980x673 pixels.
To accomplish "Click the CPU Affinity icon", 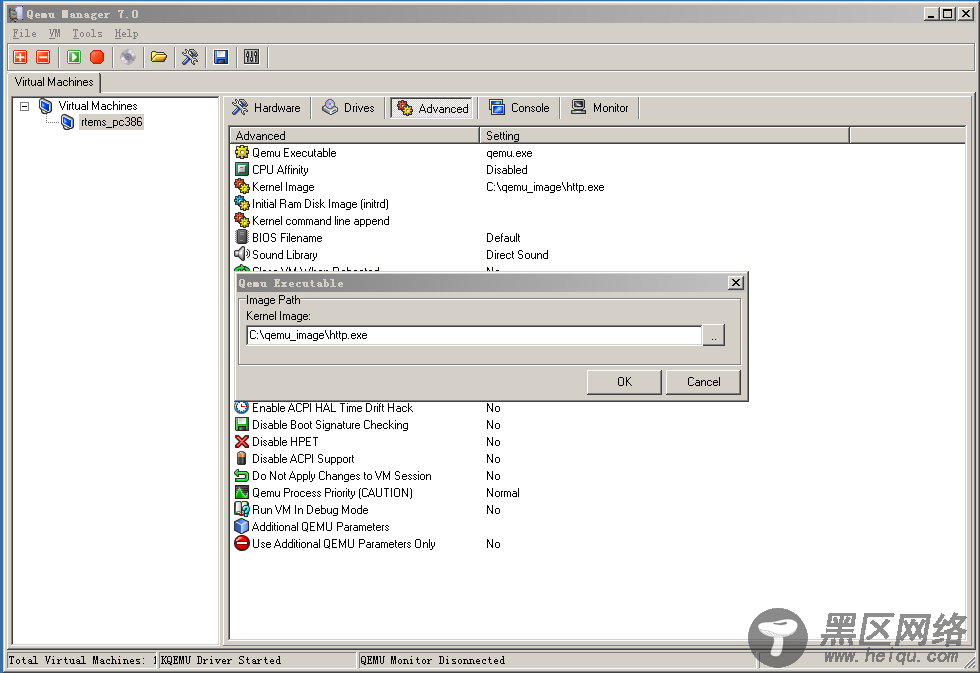I will 242,169.
